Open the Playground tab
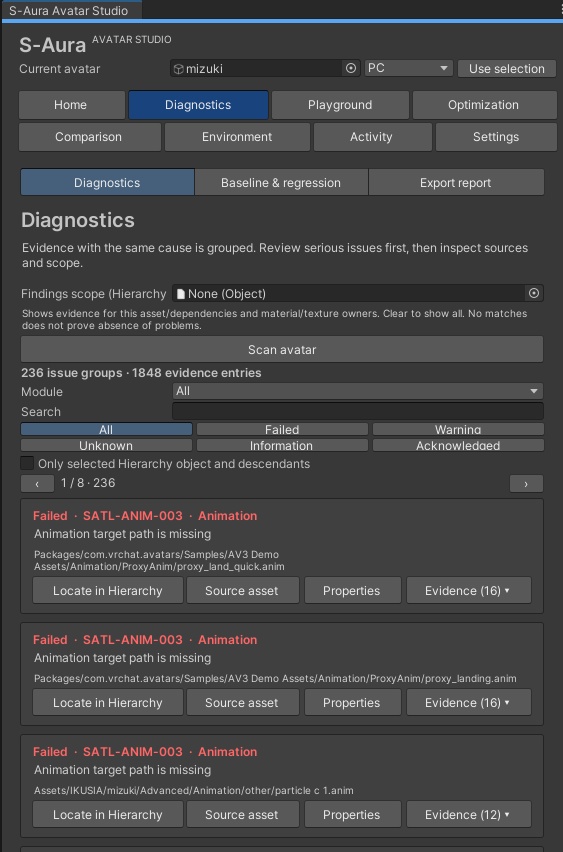 [340, 105]
